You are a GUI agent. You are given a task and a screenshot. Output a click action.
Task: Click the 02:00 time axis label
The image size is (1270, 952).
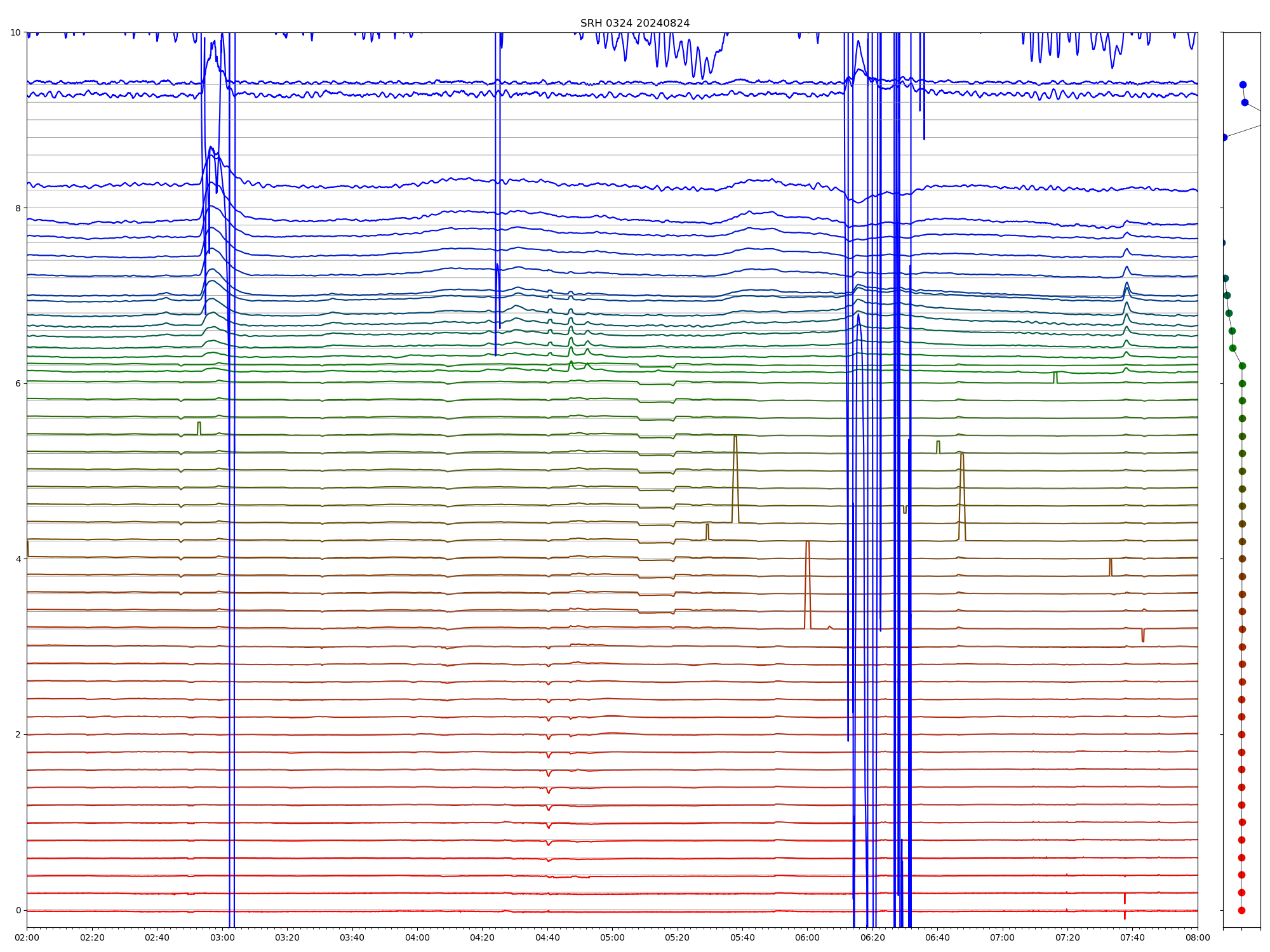point(27,937)
